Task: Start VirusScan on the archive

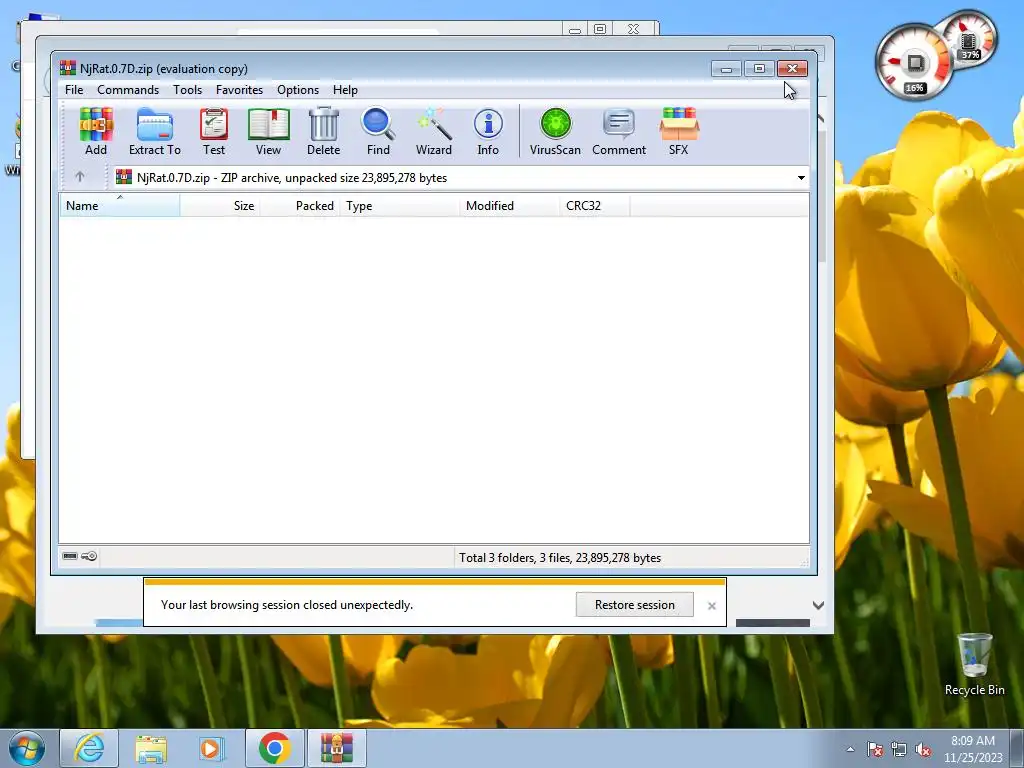Action: coord(555,132)
